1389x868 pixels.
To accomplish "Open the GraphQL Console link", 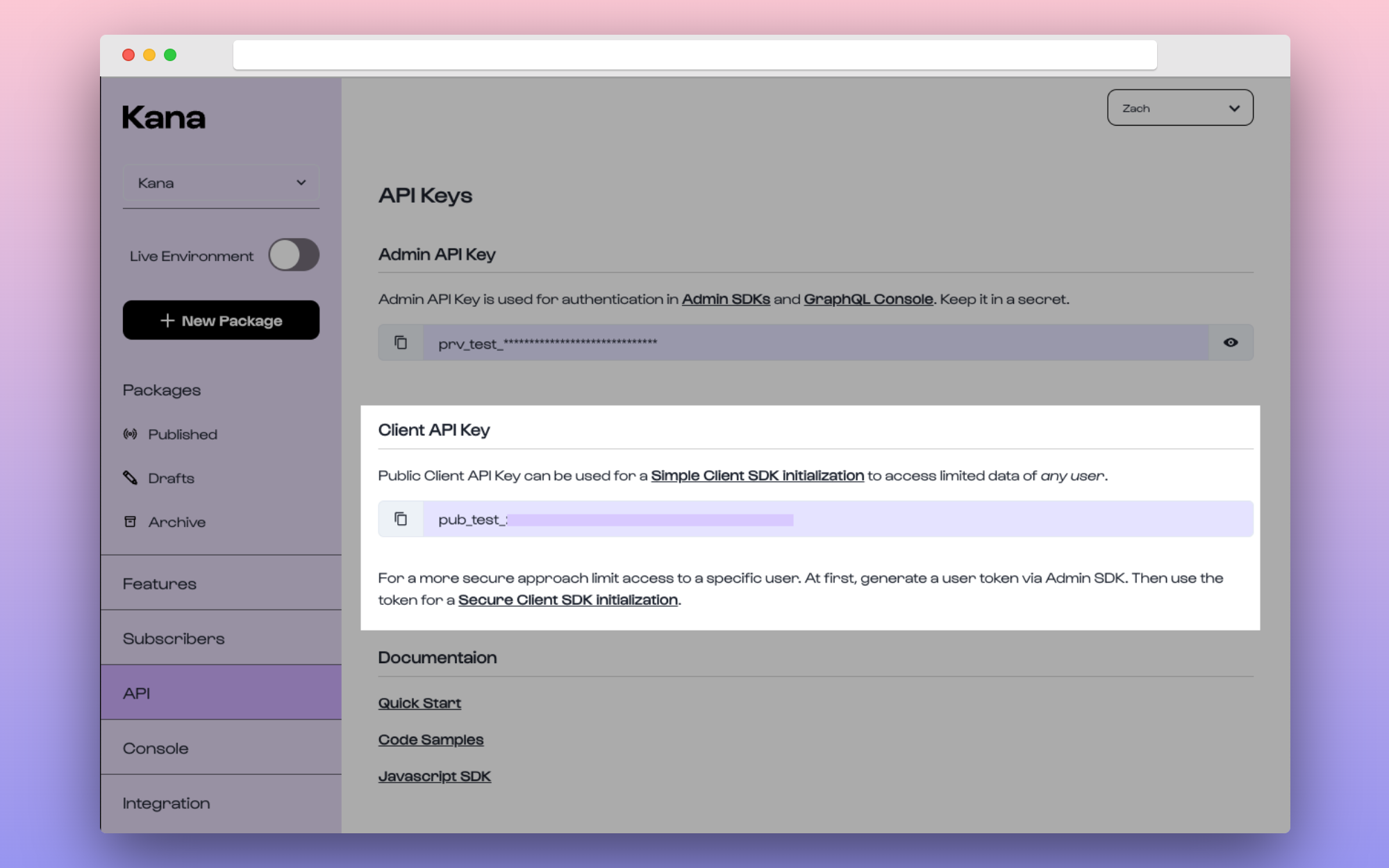I will [x=867, y=299].
